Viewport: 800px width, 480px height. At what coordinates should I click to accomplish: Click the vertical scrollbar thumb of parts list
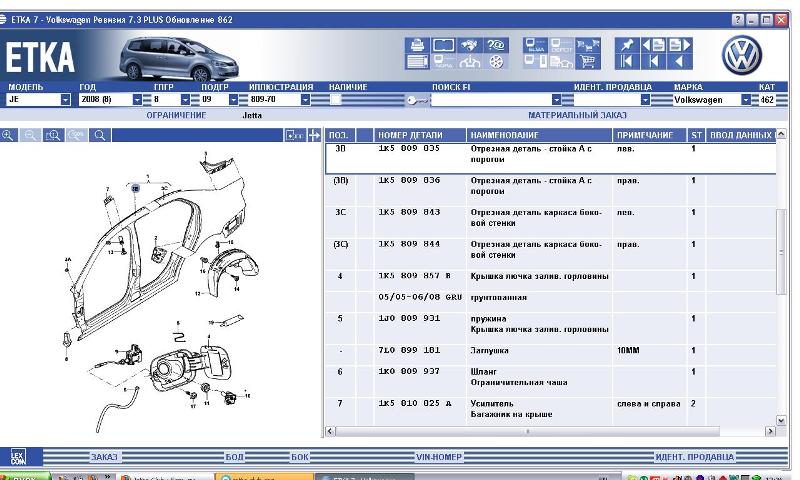(781, 252)
